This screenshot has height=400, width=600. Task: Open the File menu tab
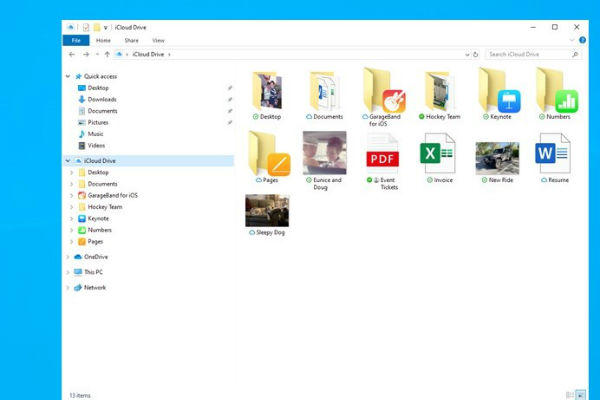[76, 40]
